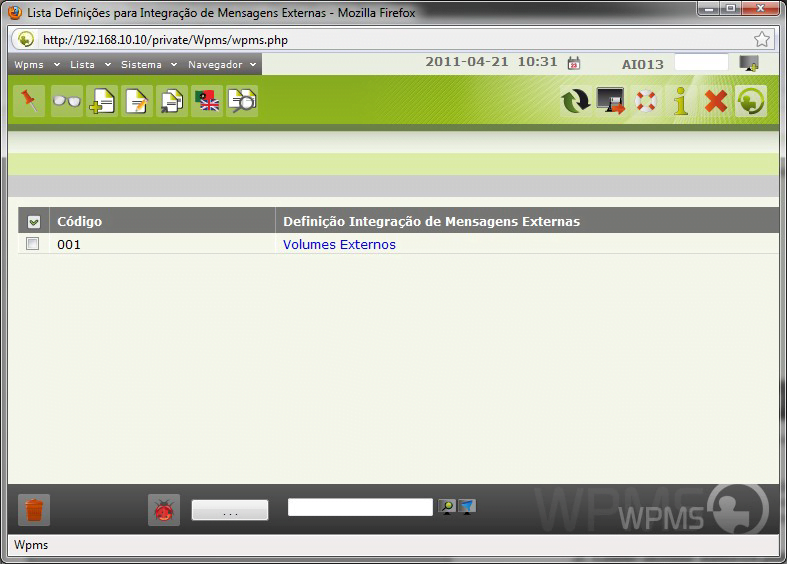Viewport: 787px width, 564px height.
Task: Open the Wpms dropdown menu
Action: [x=37, y=64]
